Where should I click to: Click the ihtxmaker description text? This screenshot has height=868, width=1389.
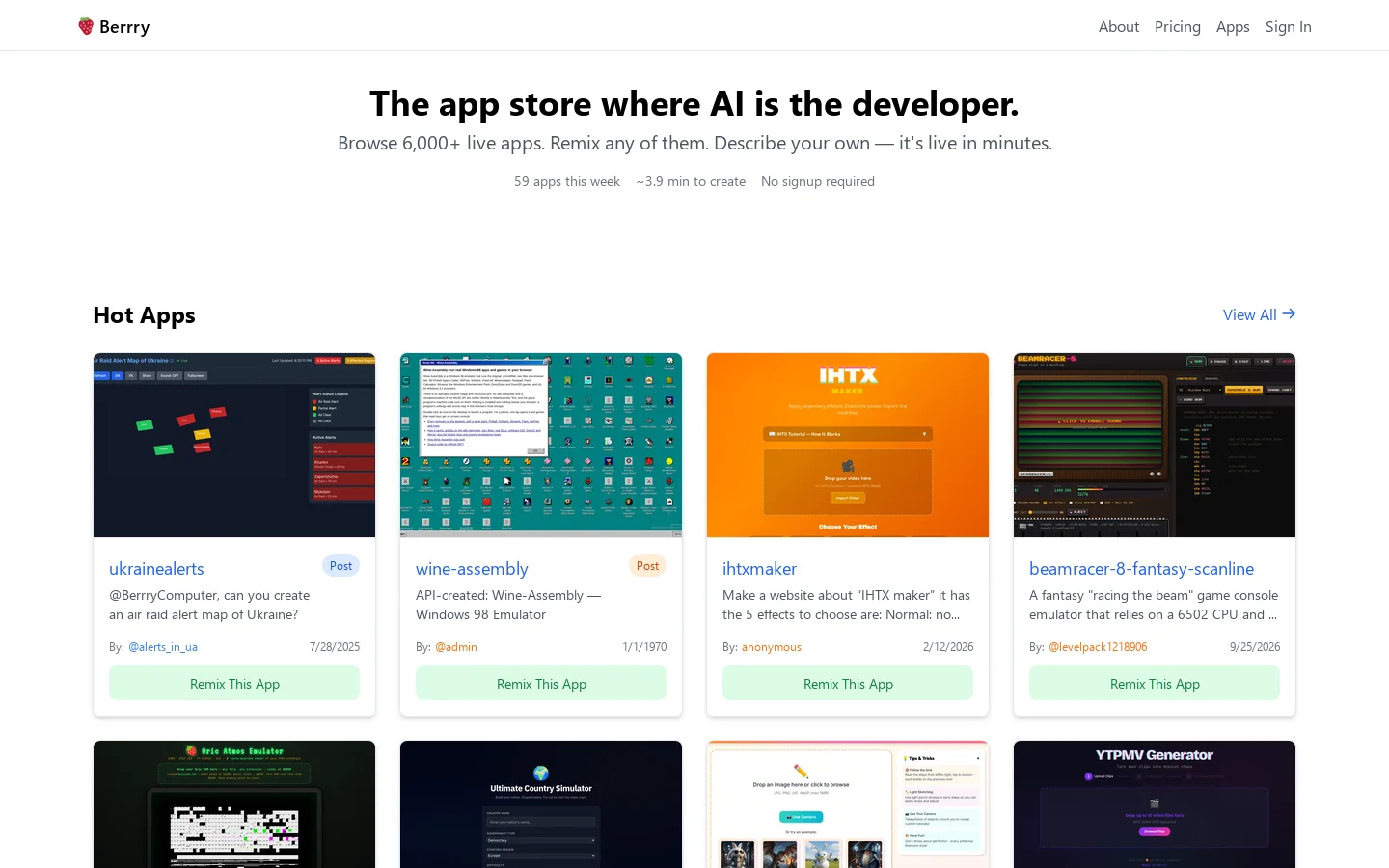tap(846, 605)
